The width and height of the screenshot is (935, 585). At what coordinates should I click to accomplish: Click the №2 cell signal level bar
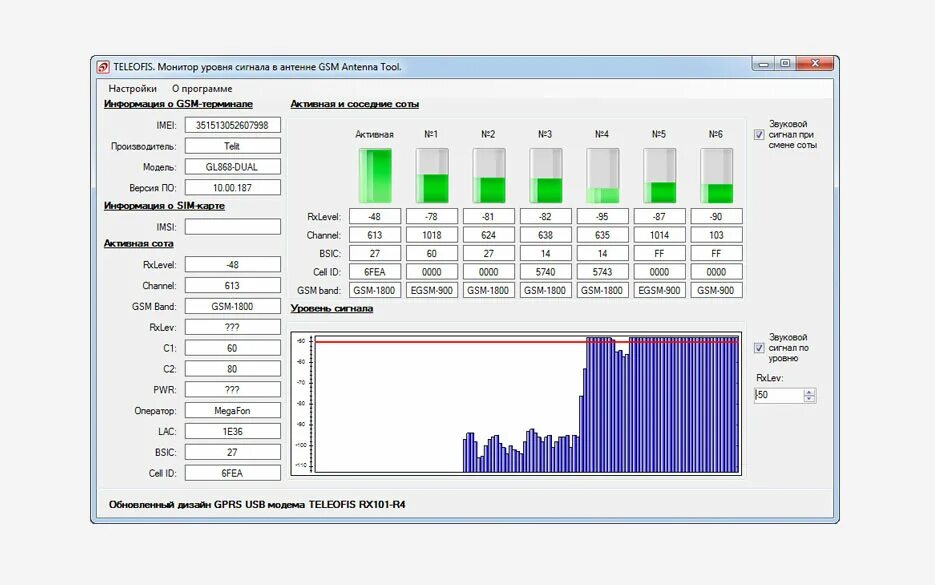pos(488,176)
